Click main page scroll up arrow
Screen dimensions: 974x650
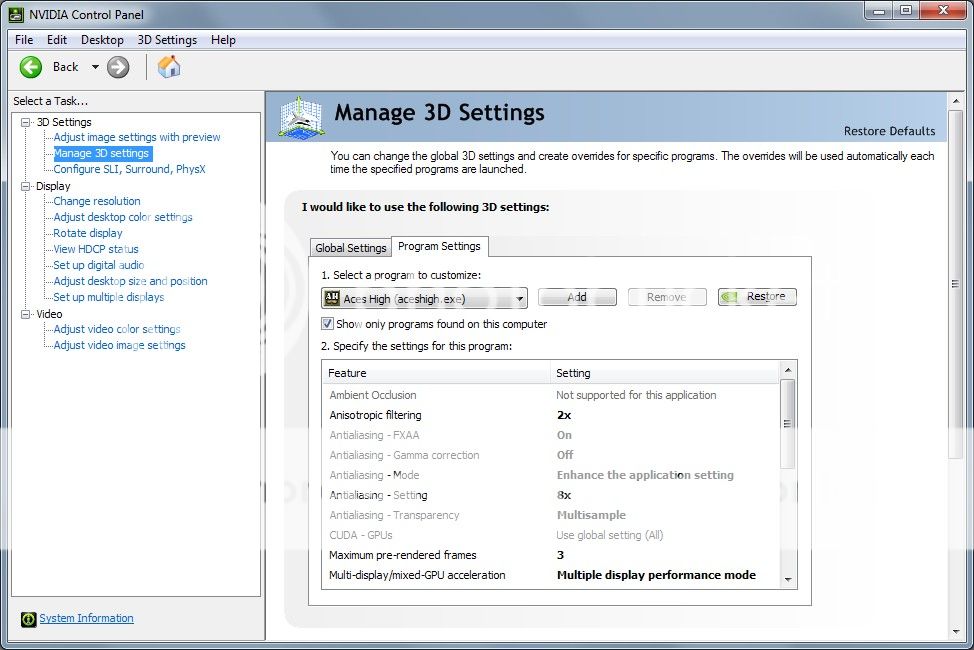click(x=955, y=101)
